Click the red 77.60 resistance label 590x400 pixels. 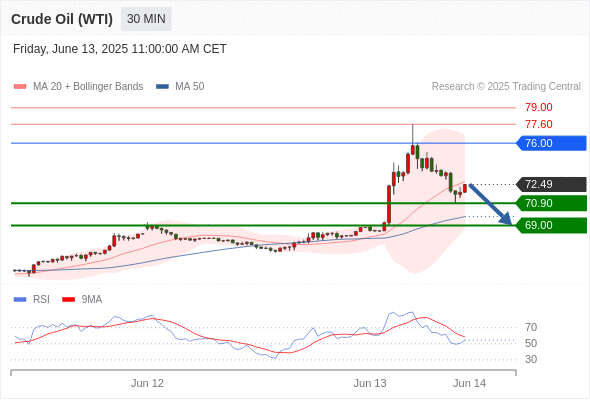tap(539, 124)
